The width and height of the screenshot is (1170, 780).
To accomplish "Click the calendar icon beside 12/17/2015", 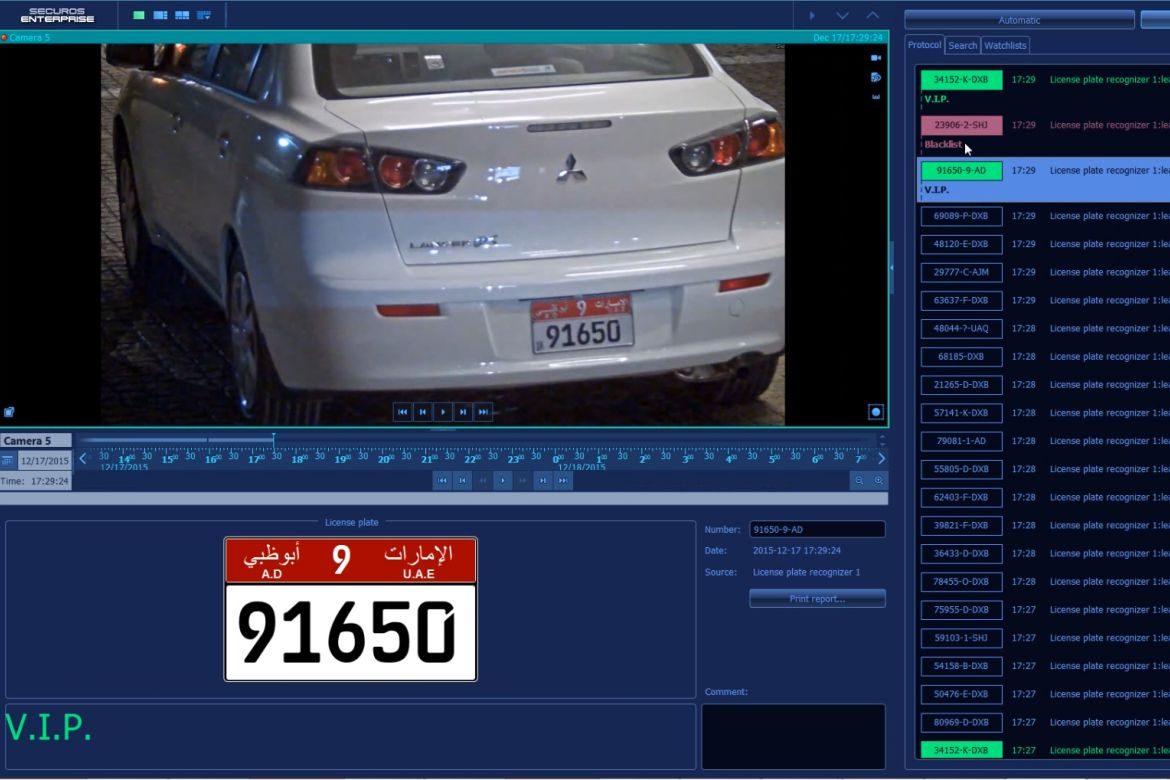I will click(x=8, y=461).
